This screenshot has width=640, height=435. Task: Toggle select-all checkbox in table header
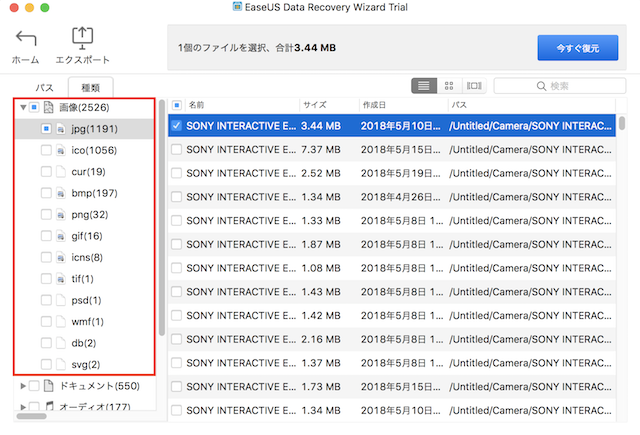pos(177,105)
